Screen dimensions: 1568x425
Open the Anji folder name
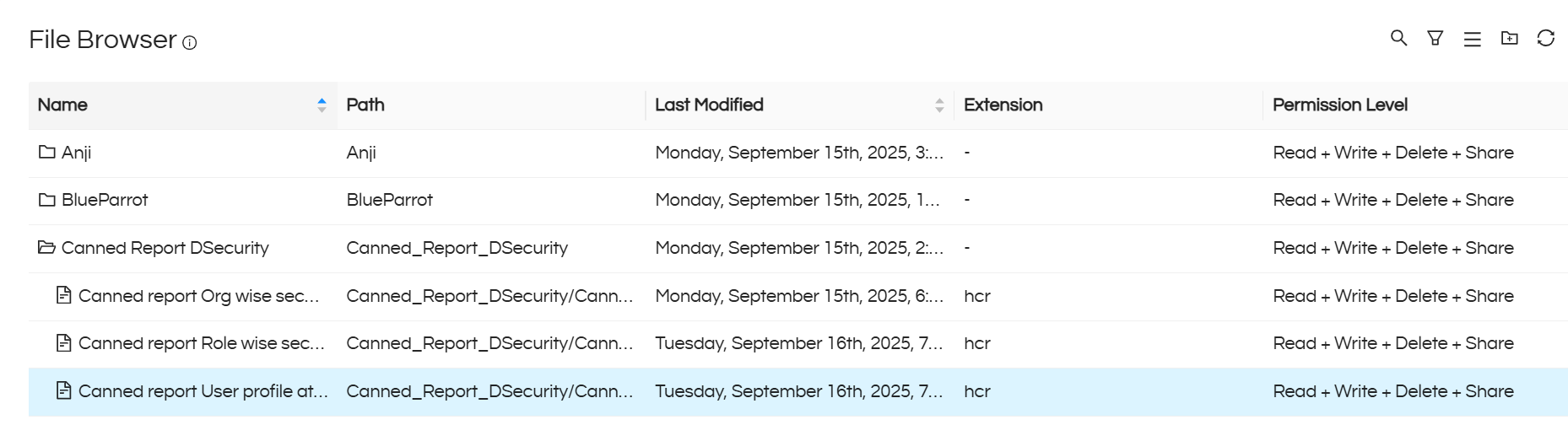tap(76, 153)
